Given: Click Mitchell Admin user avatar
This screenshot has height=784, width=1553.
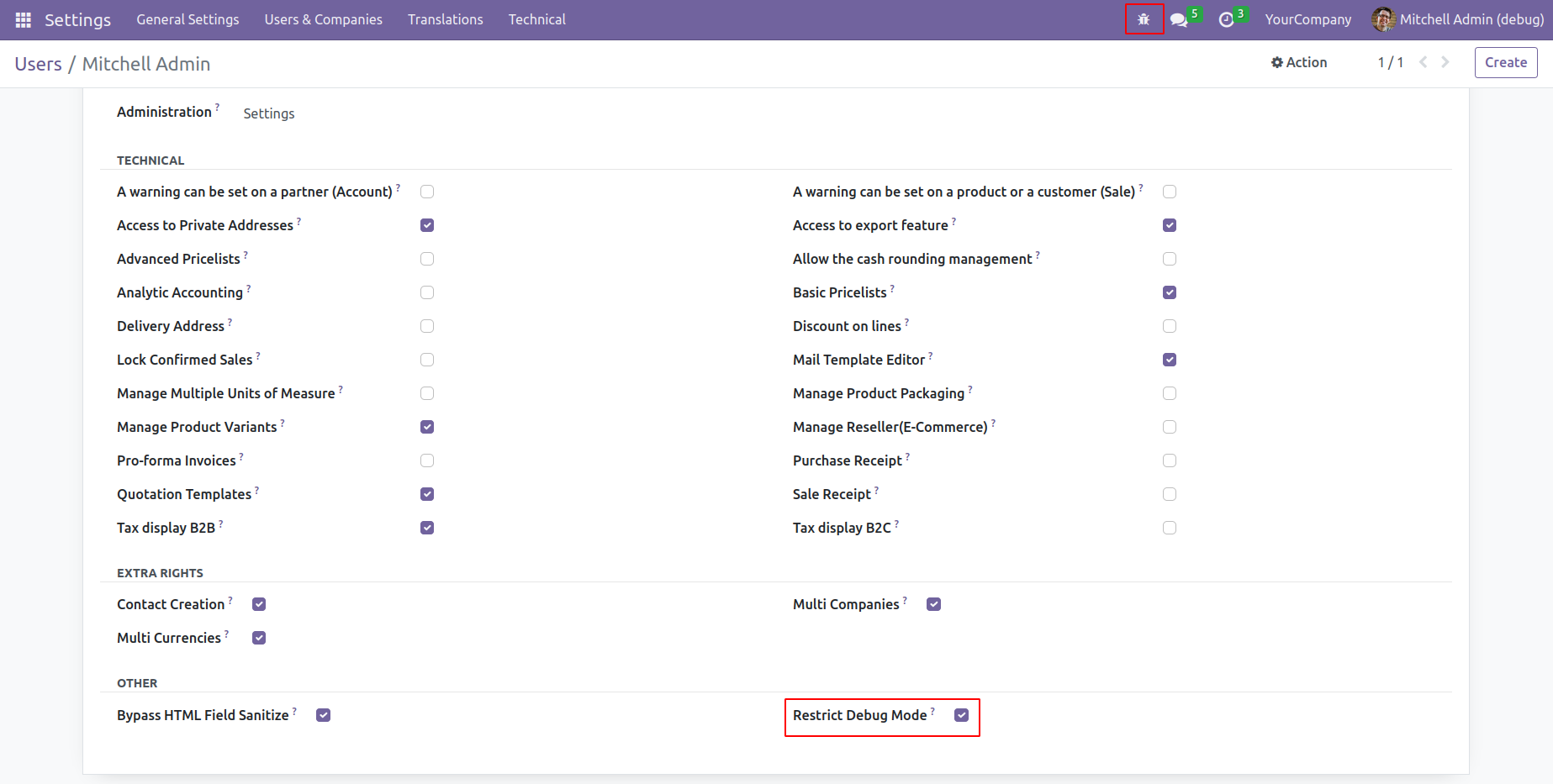Looking at the screenshot, I should tap(1383, 19).
